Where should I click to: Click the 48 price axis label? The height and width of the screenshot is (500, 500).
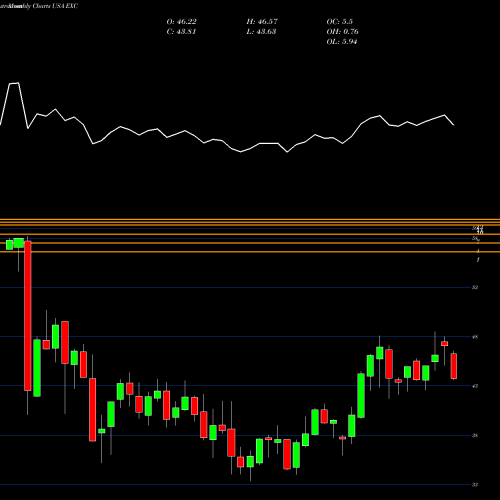click(475, 337)
